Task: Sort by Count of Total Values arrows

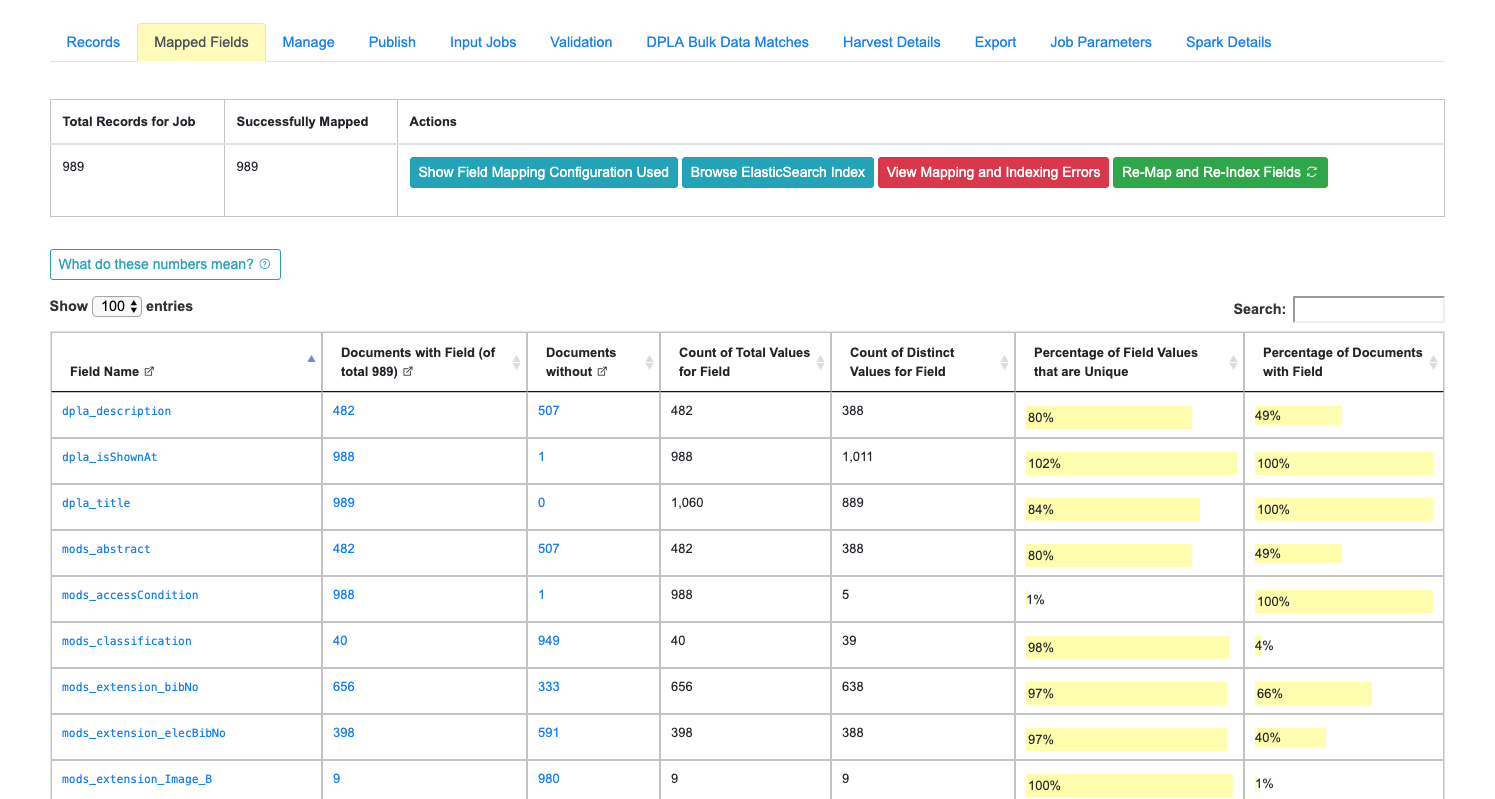Action: tap(820, 362)
